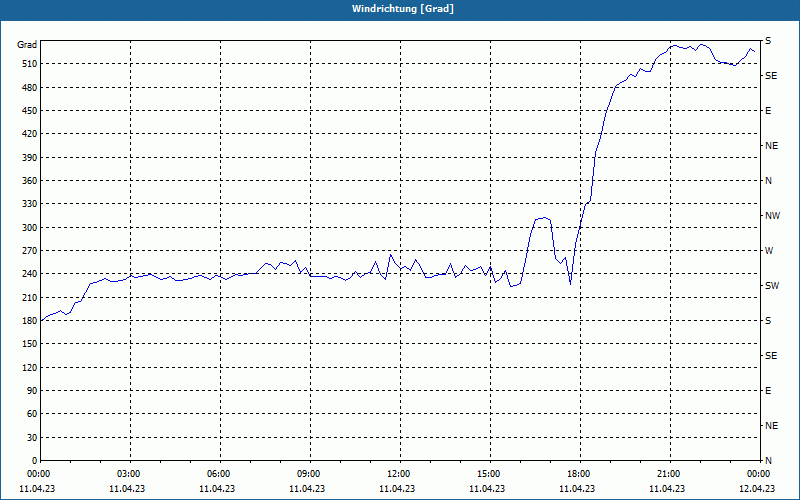Screen dimensions: 800x500
Task: Select the 12.04.23 date label
Action: point(757,488)
